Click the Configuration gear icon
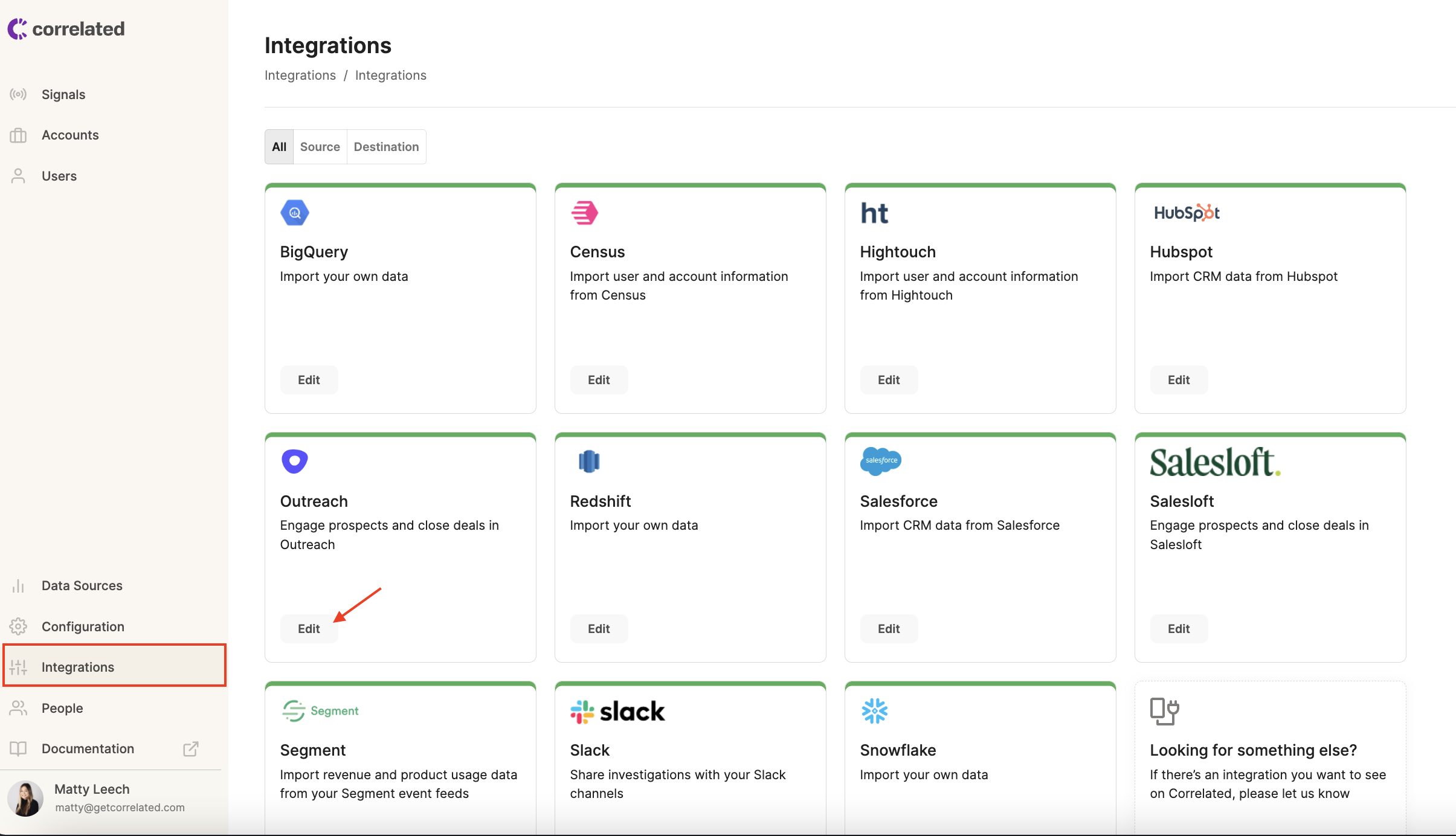The width and height of the screenshot is (1456, 836). pyautogui.click(x=18, y=626)
